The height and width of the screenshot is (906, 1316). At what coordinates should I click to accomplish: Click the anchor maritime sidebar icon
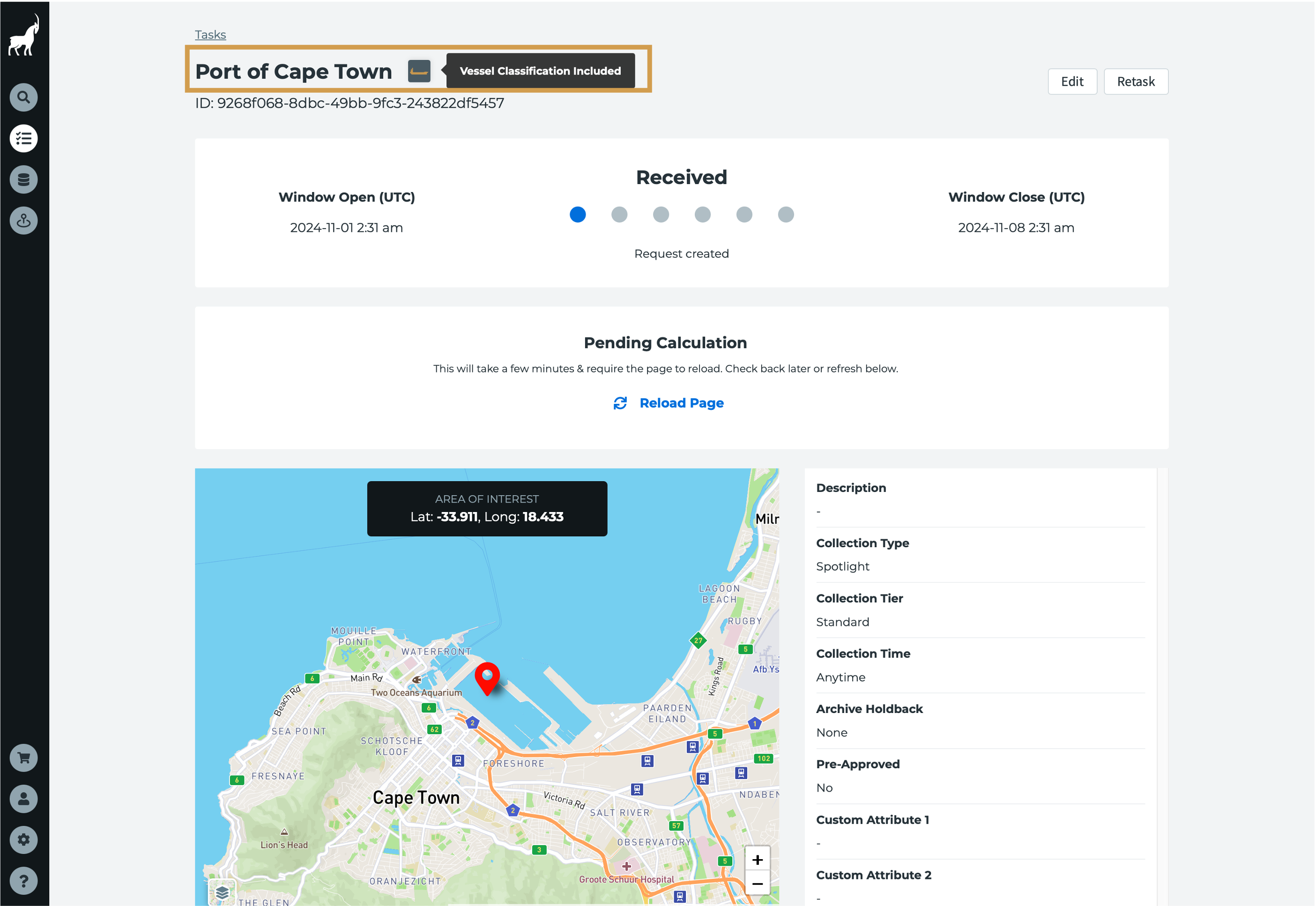(23, 220)
